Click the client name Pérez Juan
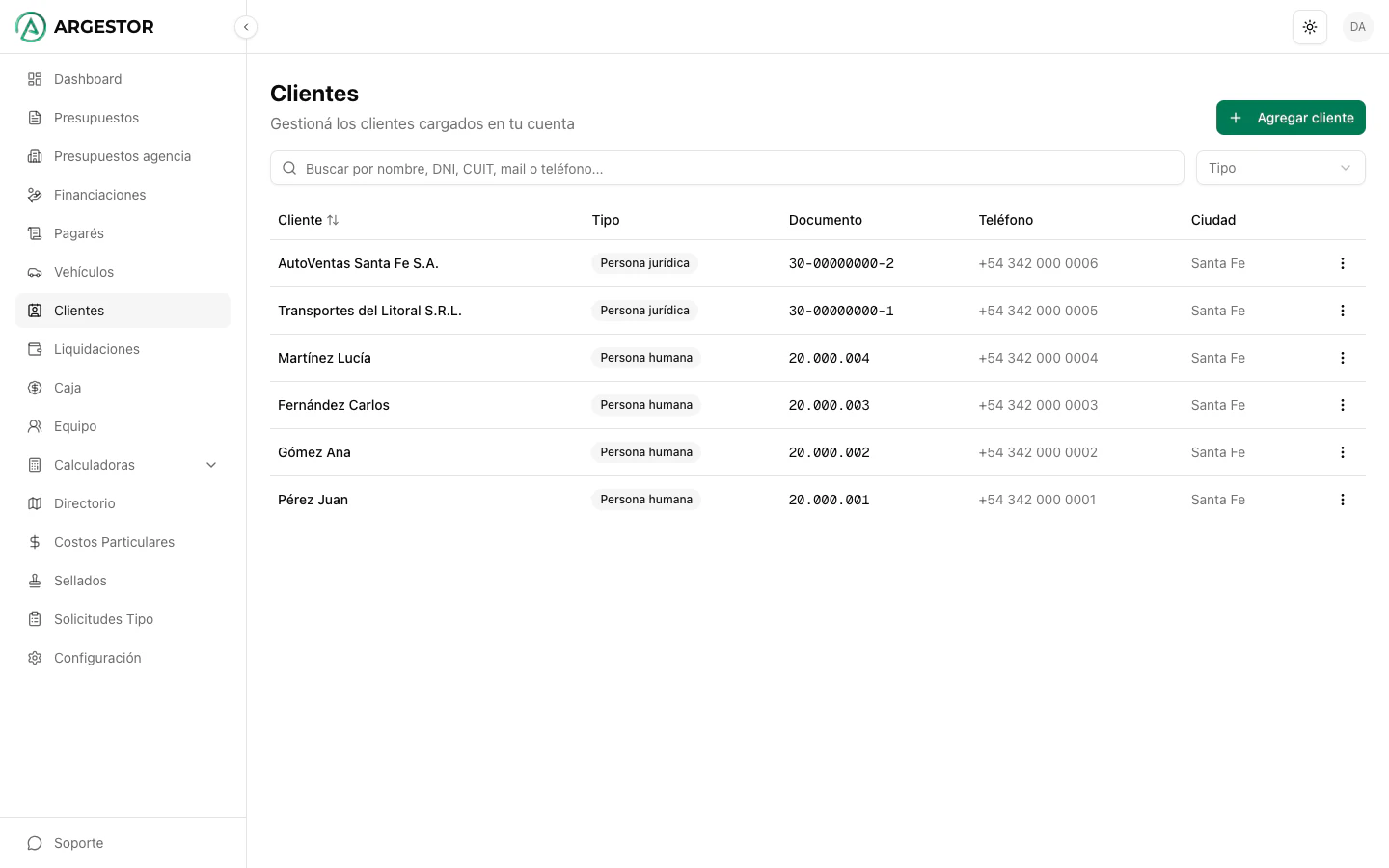Image resolution: width=1389 pixels, height=868 pixels. [x=313, y=500]
